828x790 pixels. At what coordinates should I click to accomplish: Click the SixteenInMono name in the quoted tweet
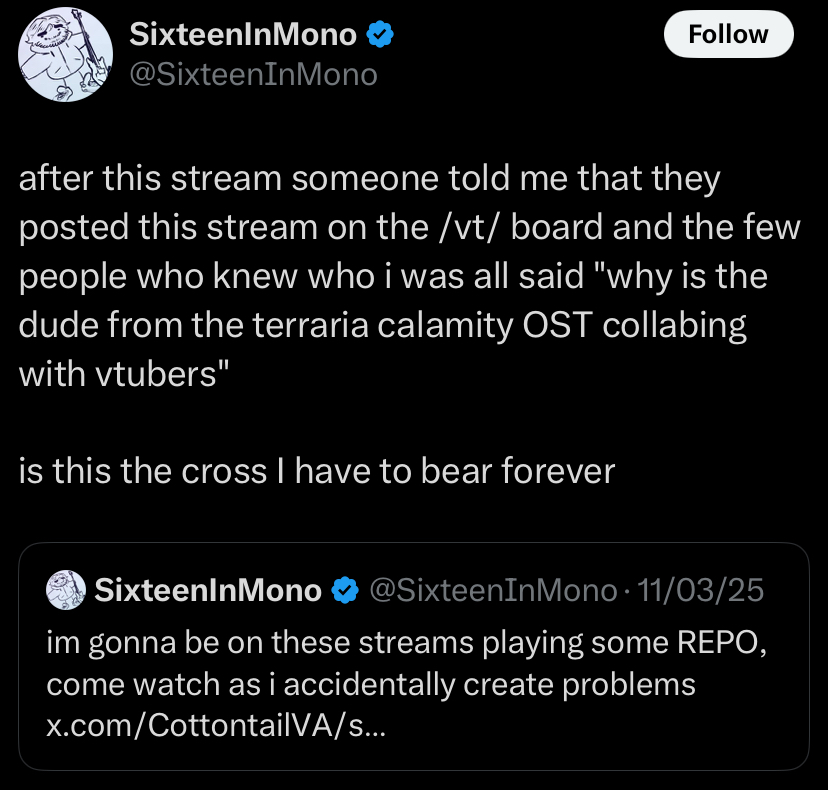[208, 590]
